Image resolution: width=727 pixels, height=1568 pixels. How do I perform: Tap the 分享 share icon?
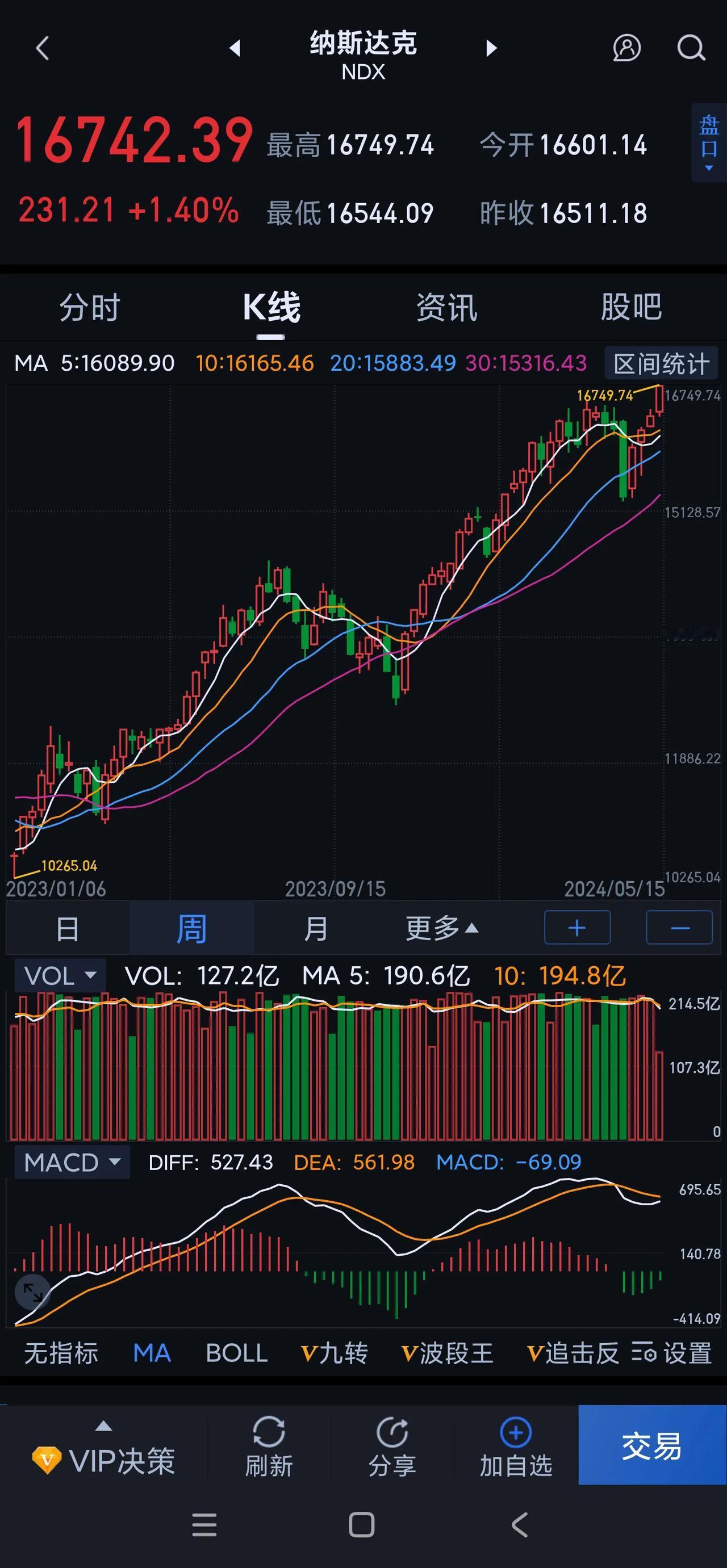[x=392, y=1447]
